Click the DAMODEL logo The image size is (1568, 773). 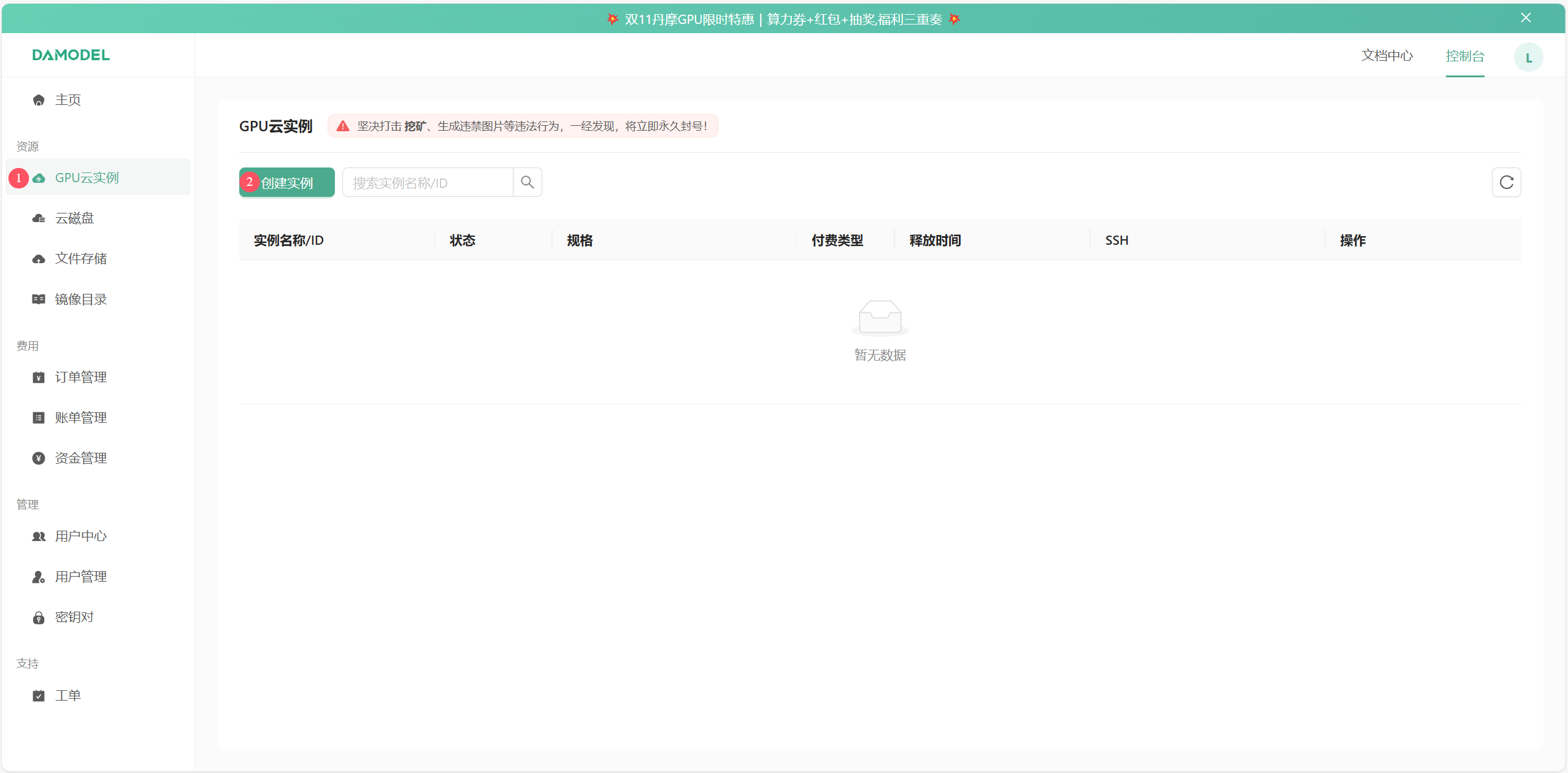71,55
